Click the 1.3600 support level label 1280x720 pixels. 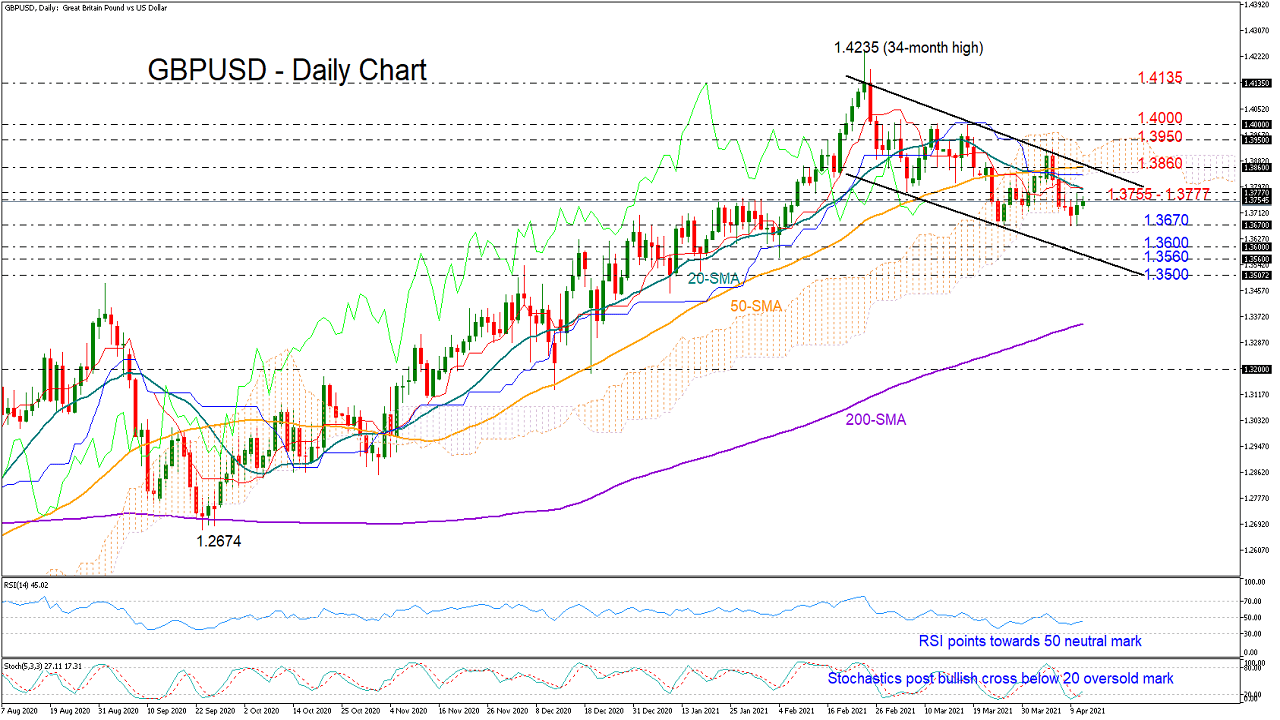1166,243
